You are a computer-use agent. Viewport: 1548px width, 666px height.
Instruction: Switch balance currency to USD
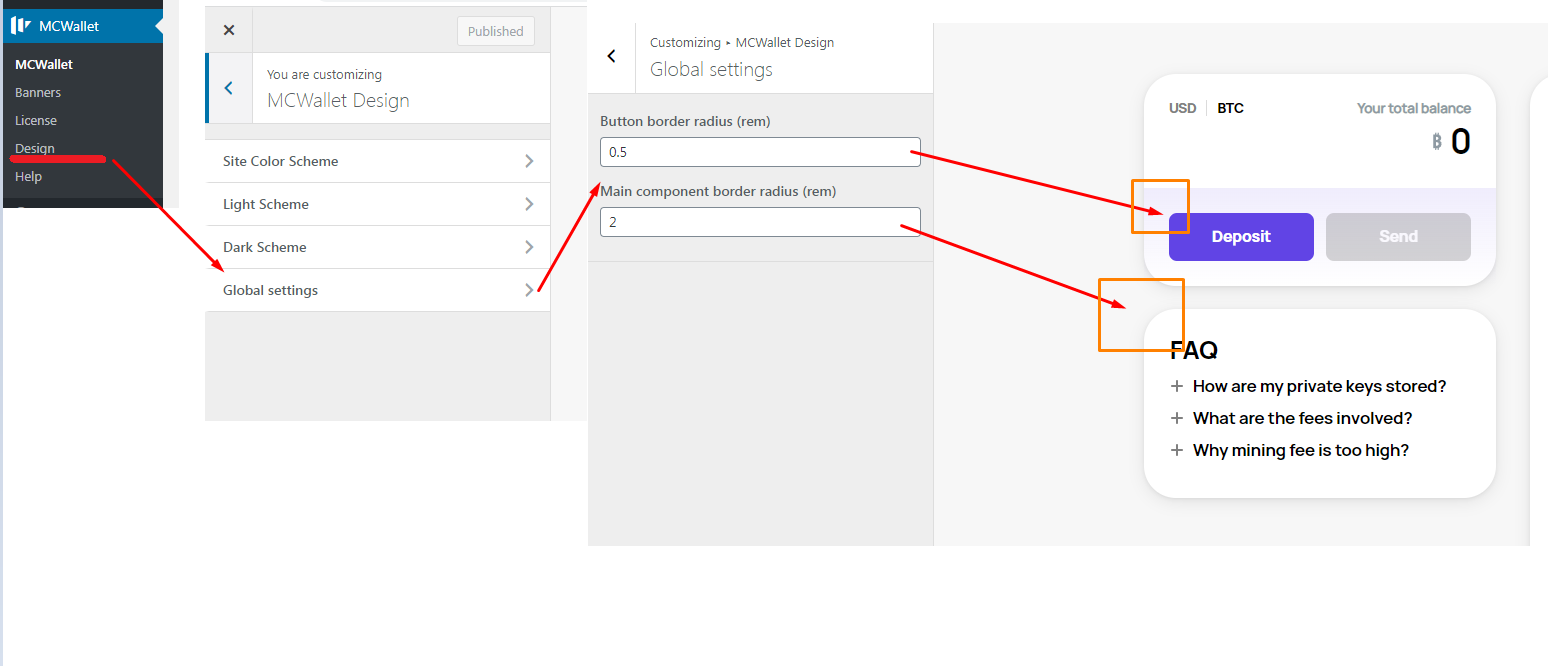coord(1182,108)
